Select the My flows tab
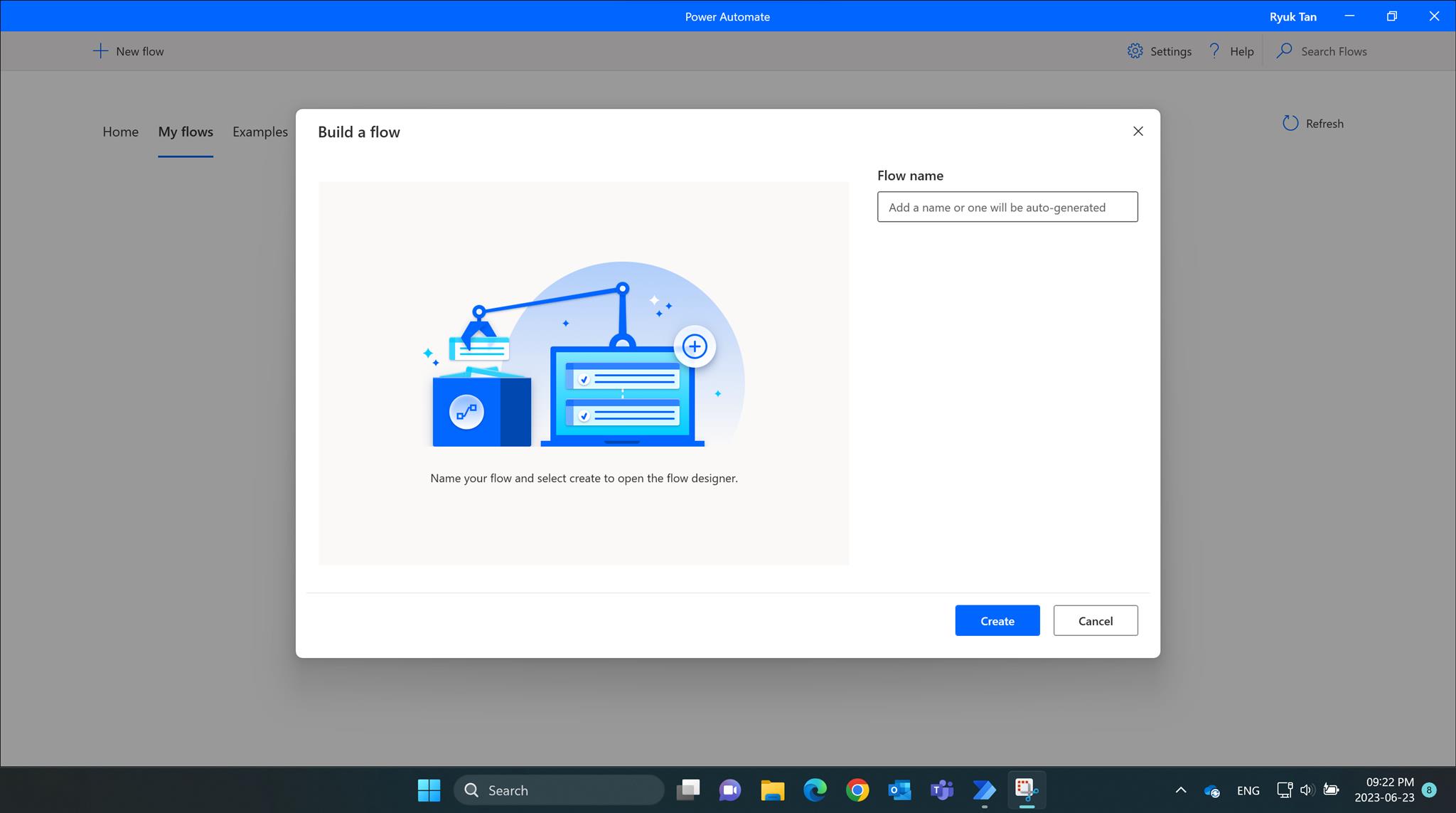The height and width of the screenshot is (813, 1456). (x=186, y=132)
